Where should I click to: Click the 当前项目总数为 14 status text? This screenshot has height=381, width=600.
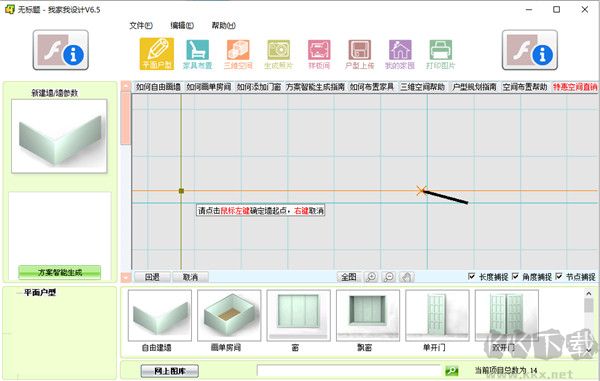tap(505, 370)
